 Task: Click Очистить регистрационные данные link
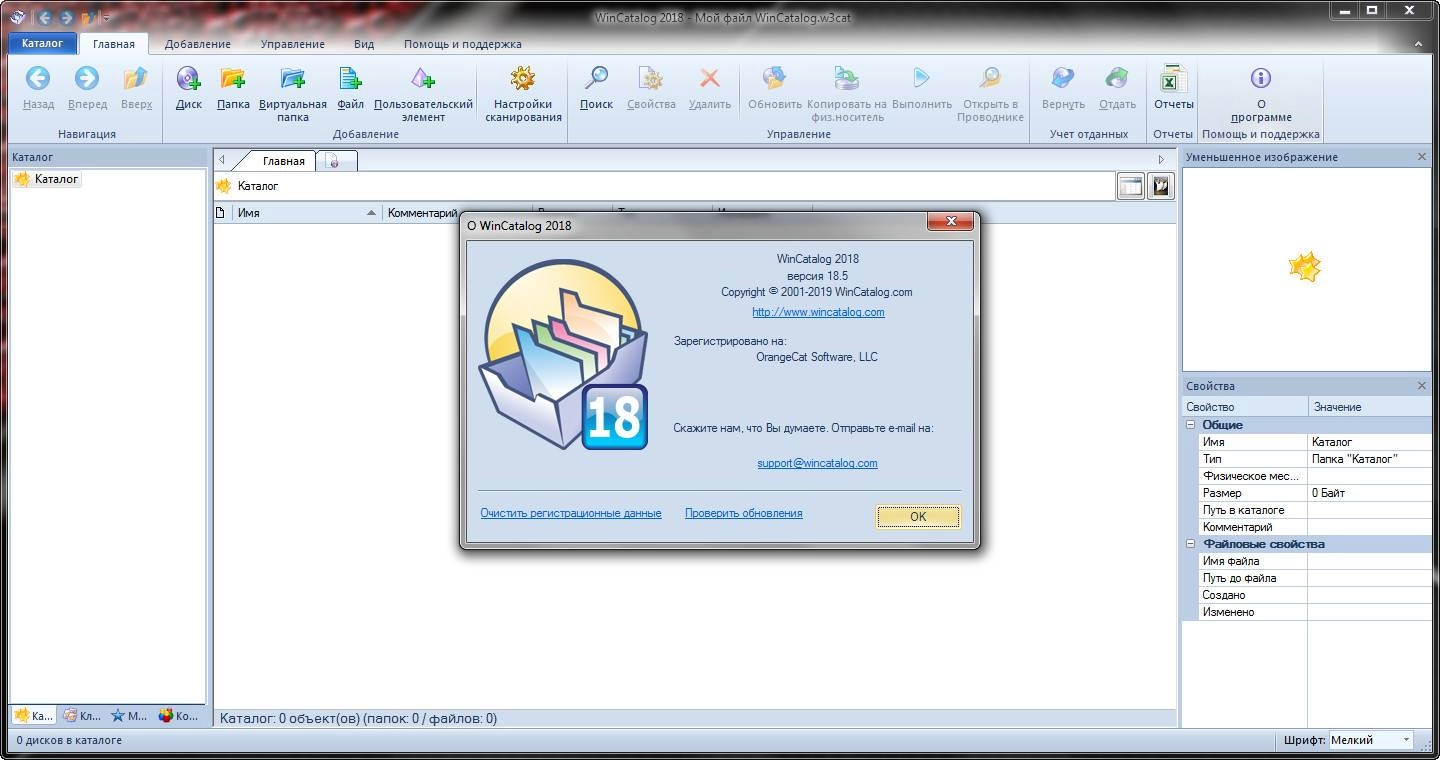tap(571, 513)
